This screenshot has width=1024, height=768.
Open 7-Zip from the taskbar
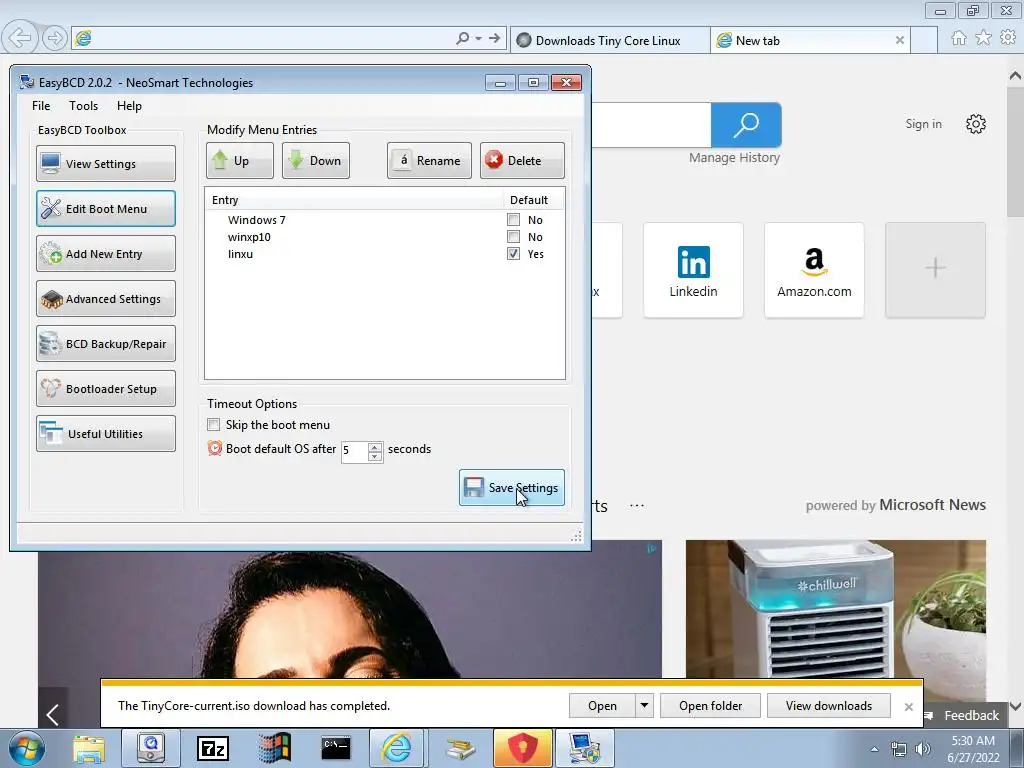[213, 748]
